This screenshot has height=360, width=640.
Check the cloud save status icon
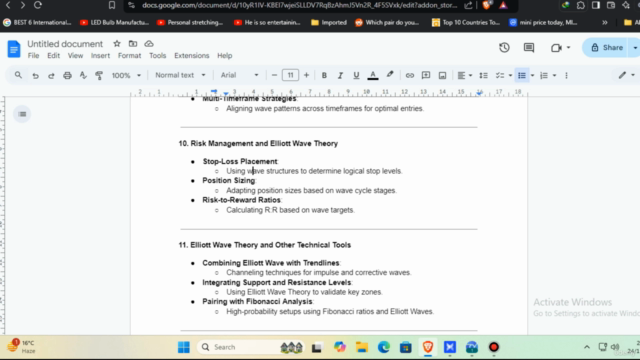tap(149, 44)
